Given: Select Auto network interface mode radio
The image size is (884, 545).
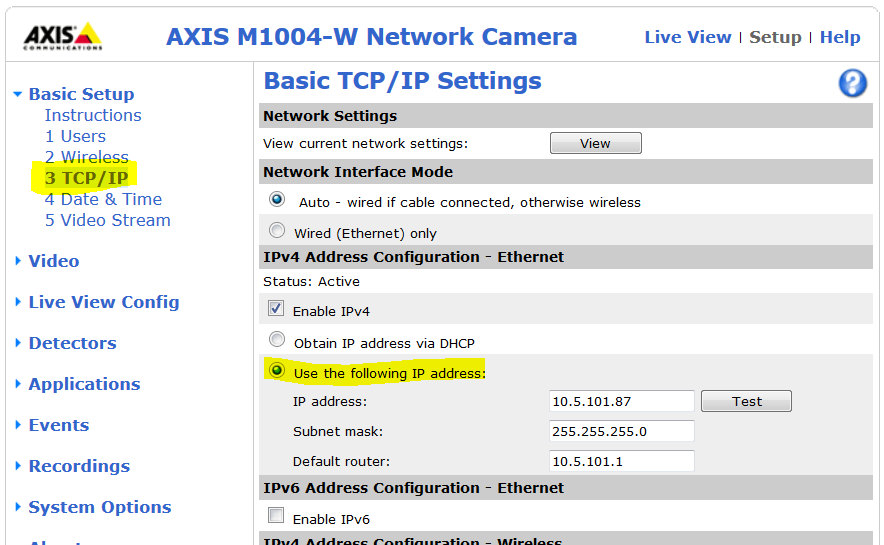Looking at the screenshot, I should coord(277,200).
